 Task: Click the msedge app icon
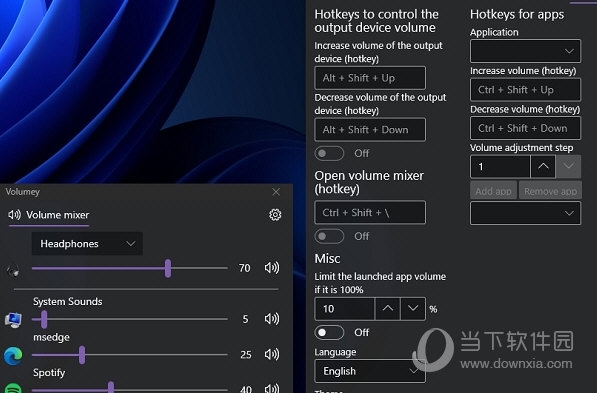pyautogui.click(x=13, y=355)
